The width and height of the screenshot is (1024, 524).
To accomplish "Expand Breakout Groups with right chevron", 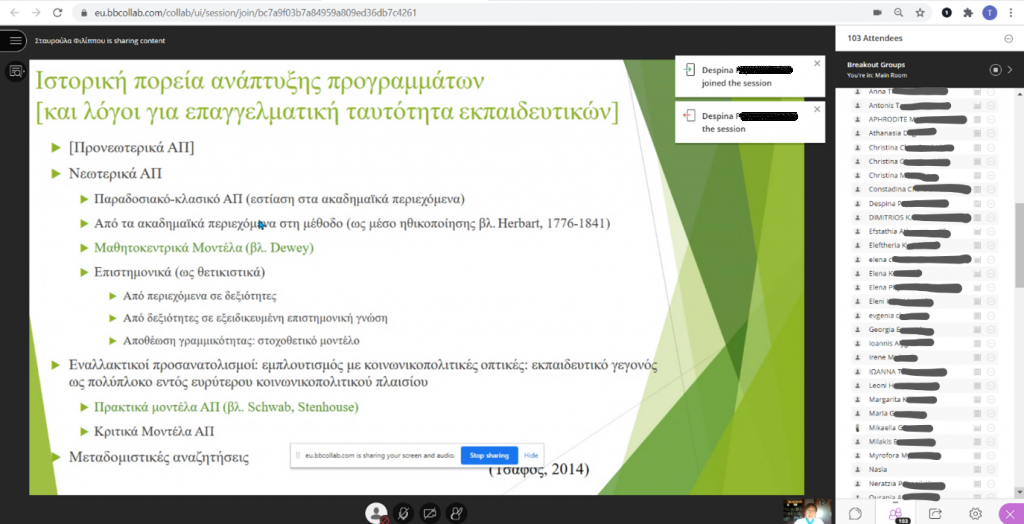I will coord(1010,69).
